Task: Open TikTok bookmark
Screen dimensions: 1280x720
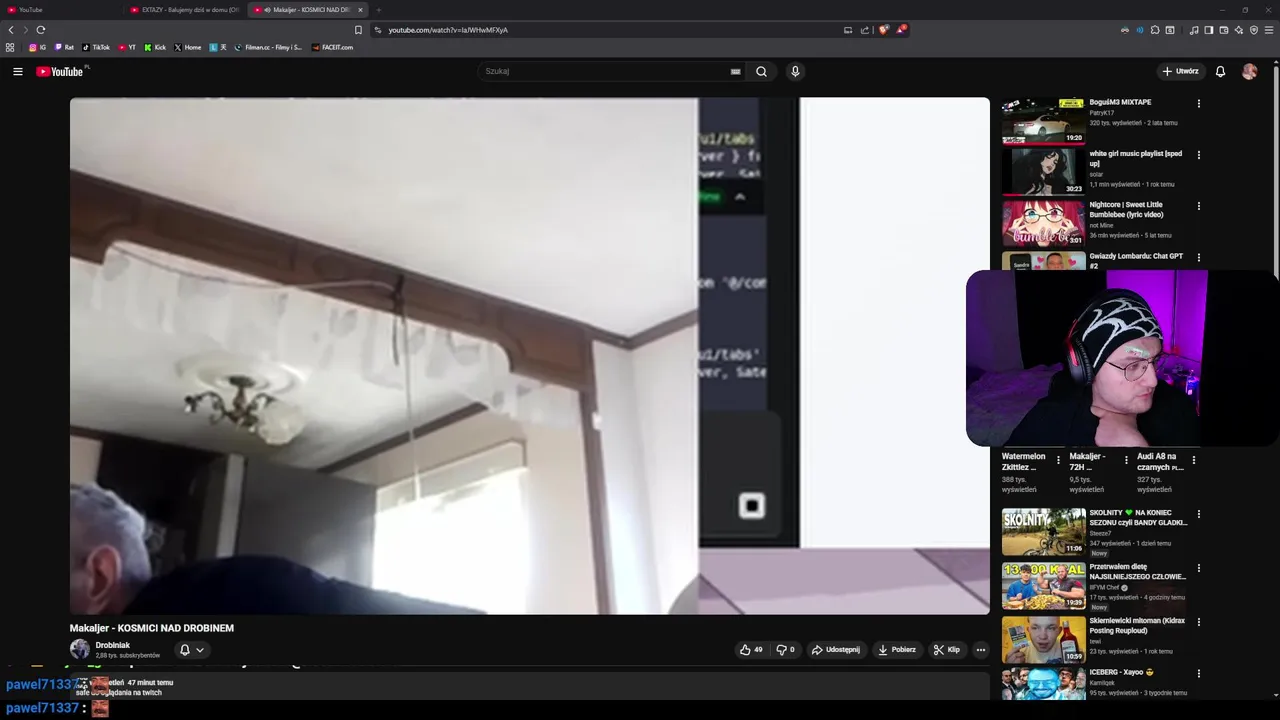Action: 96,47
